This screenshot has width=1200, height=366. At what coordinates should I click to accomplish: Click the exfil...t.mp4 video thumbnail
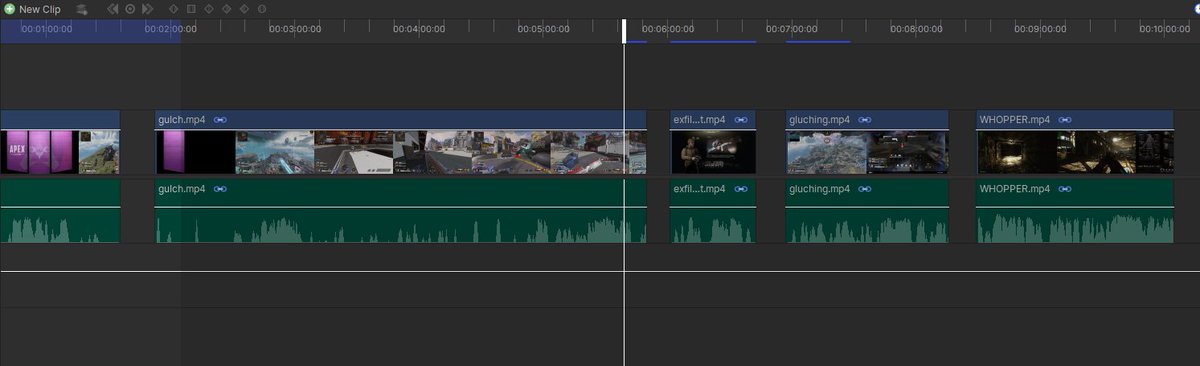(713, 152)
